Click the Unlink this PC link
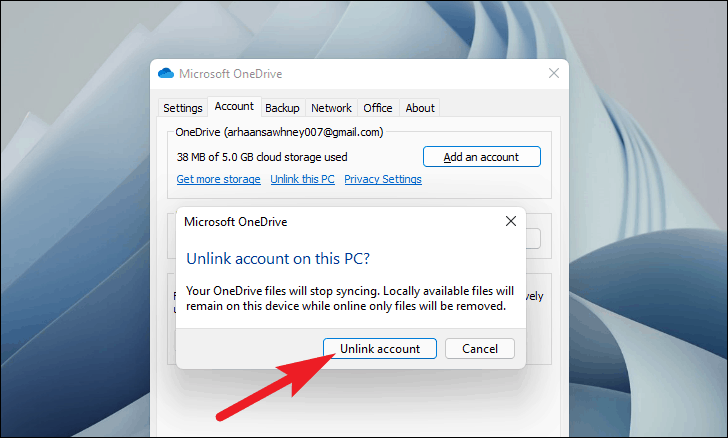Viewport: 728px width, 438px height. [302, 179]
